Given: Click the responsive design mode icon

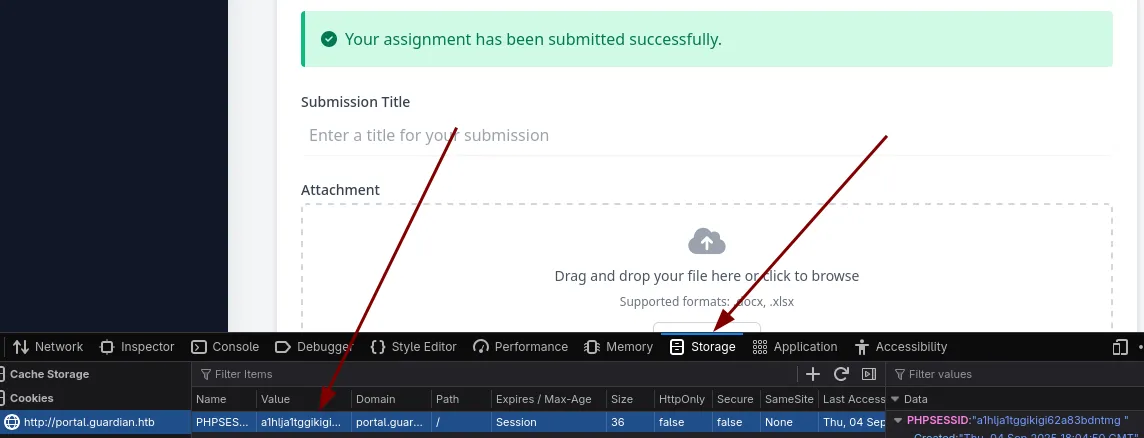Looking at the screenshot, I should coord(1119,347).
